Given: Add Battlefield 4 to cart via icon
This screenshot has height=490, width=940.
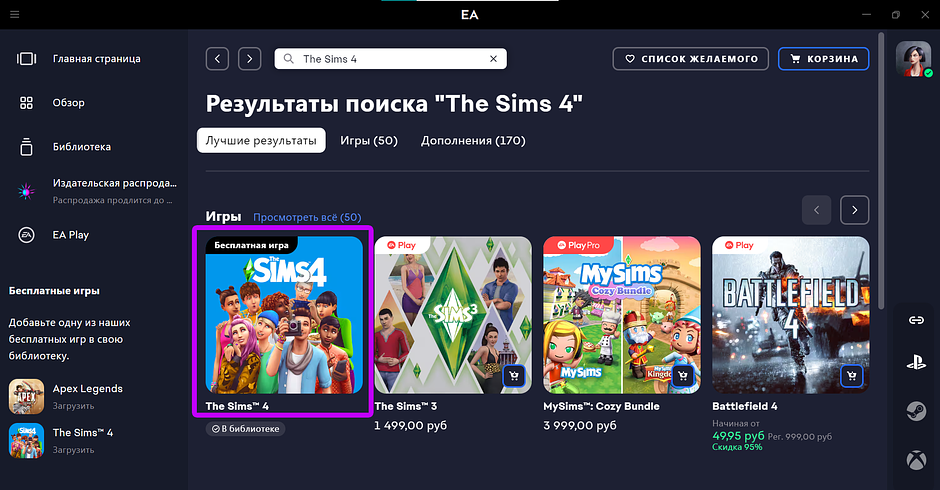Looking at the screenshot, I should (x=852, y=376).
